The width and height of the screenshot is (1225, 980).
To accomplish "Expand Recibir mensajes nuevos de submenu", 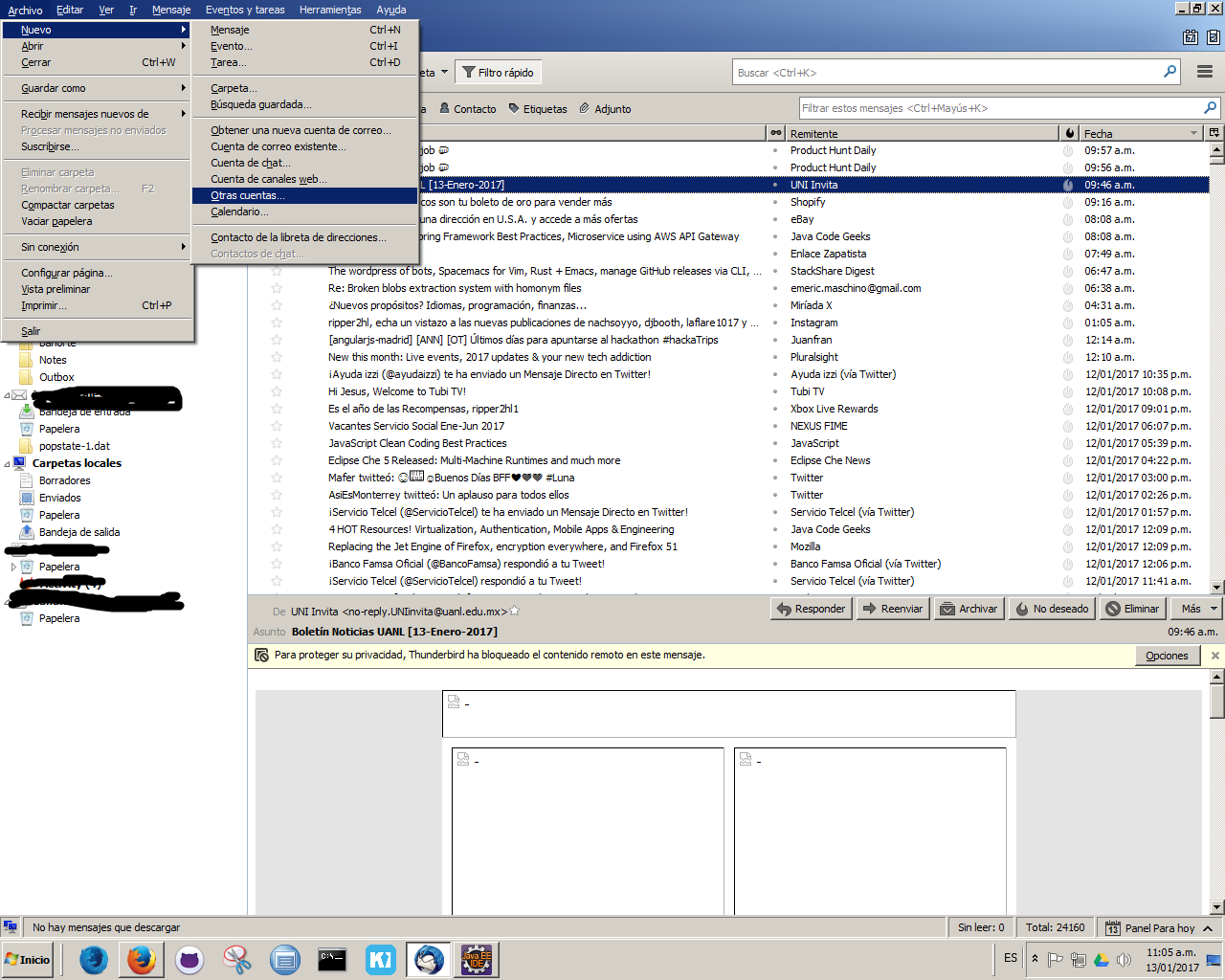I will point(98,114).
